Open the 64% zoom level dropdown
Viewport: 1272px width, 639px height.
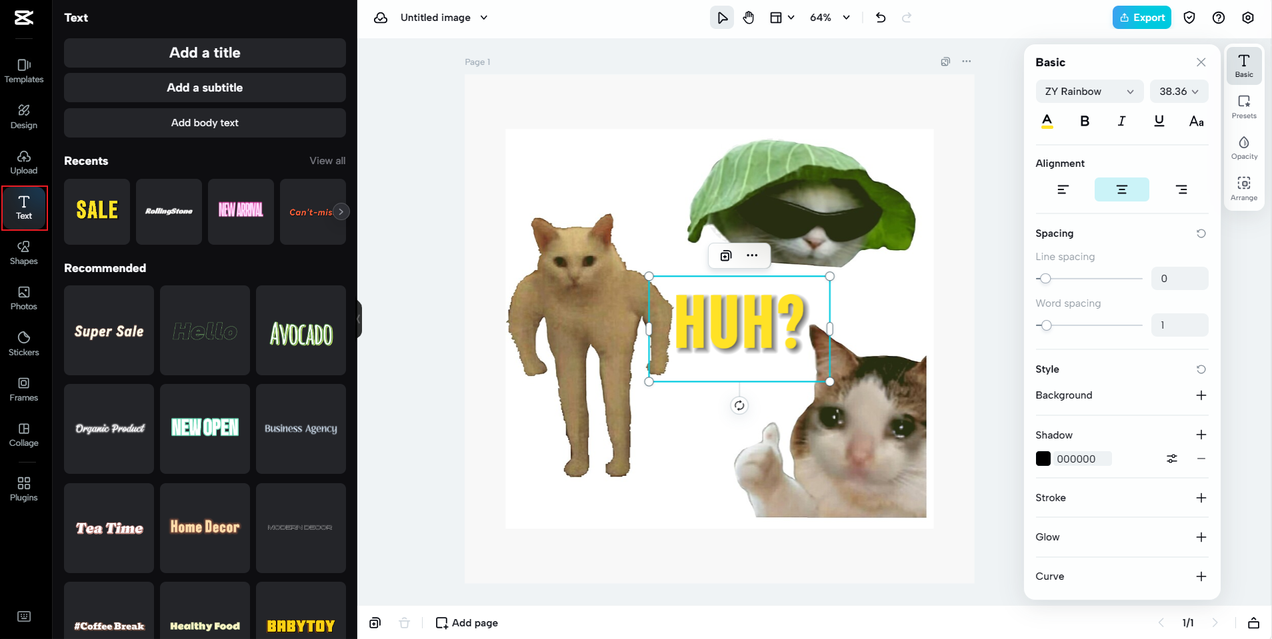830,18
